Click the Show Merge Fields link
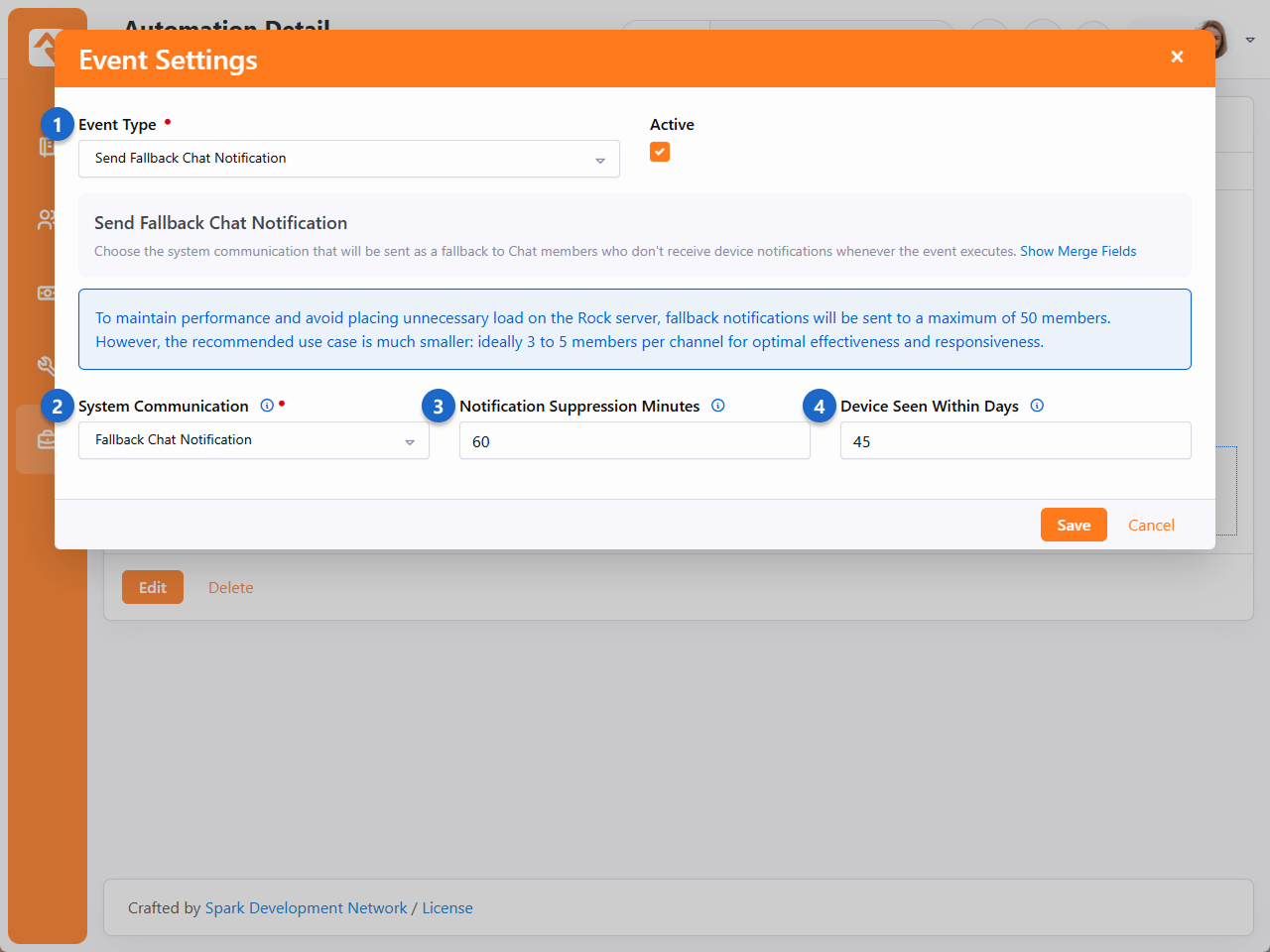Viewport: 1270px width, 952px height. (1078, 251)
